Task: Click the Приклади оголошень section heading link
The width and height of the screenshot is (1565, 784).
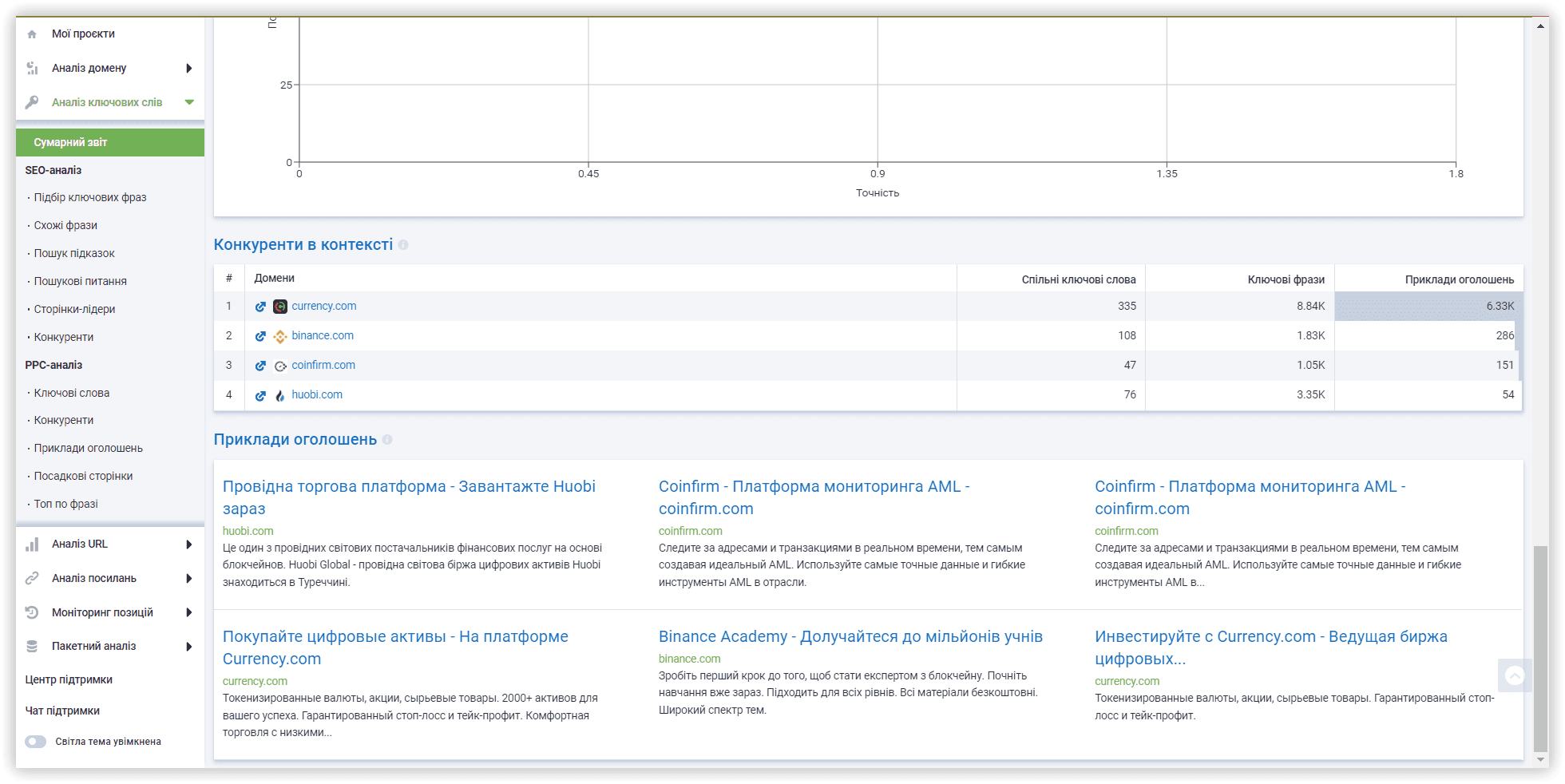Action: [x=295, y=439]
